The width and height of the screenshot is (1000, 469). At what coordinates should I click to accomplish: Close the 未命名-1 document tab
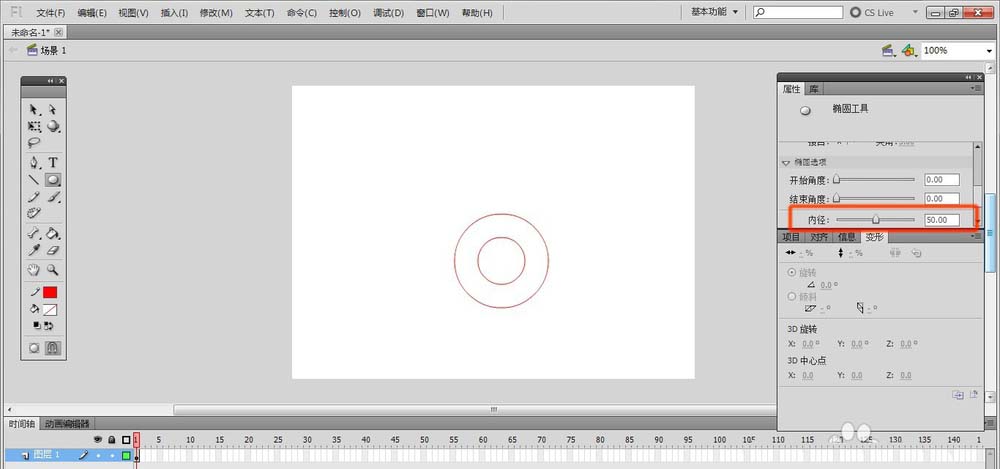click(59, 32)
